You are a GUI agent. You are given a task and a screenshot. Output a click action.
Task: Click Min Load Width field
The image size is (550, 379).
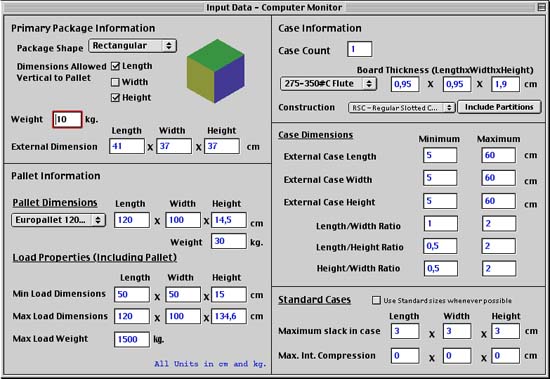pyautogui.click(x=183, y=294)
